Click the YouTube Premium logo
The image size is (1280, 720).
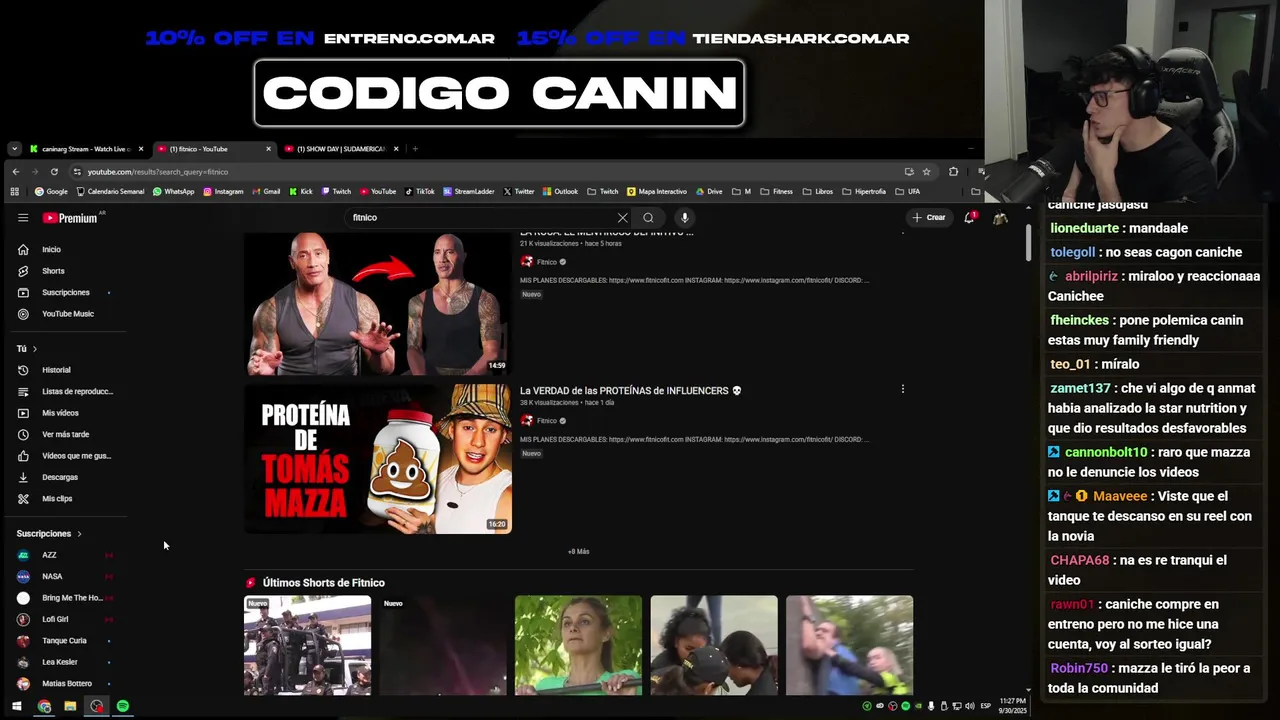point(70,218)
